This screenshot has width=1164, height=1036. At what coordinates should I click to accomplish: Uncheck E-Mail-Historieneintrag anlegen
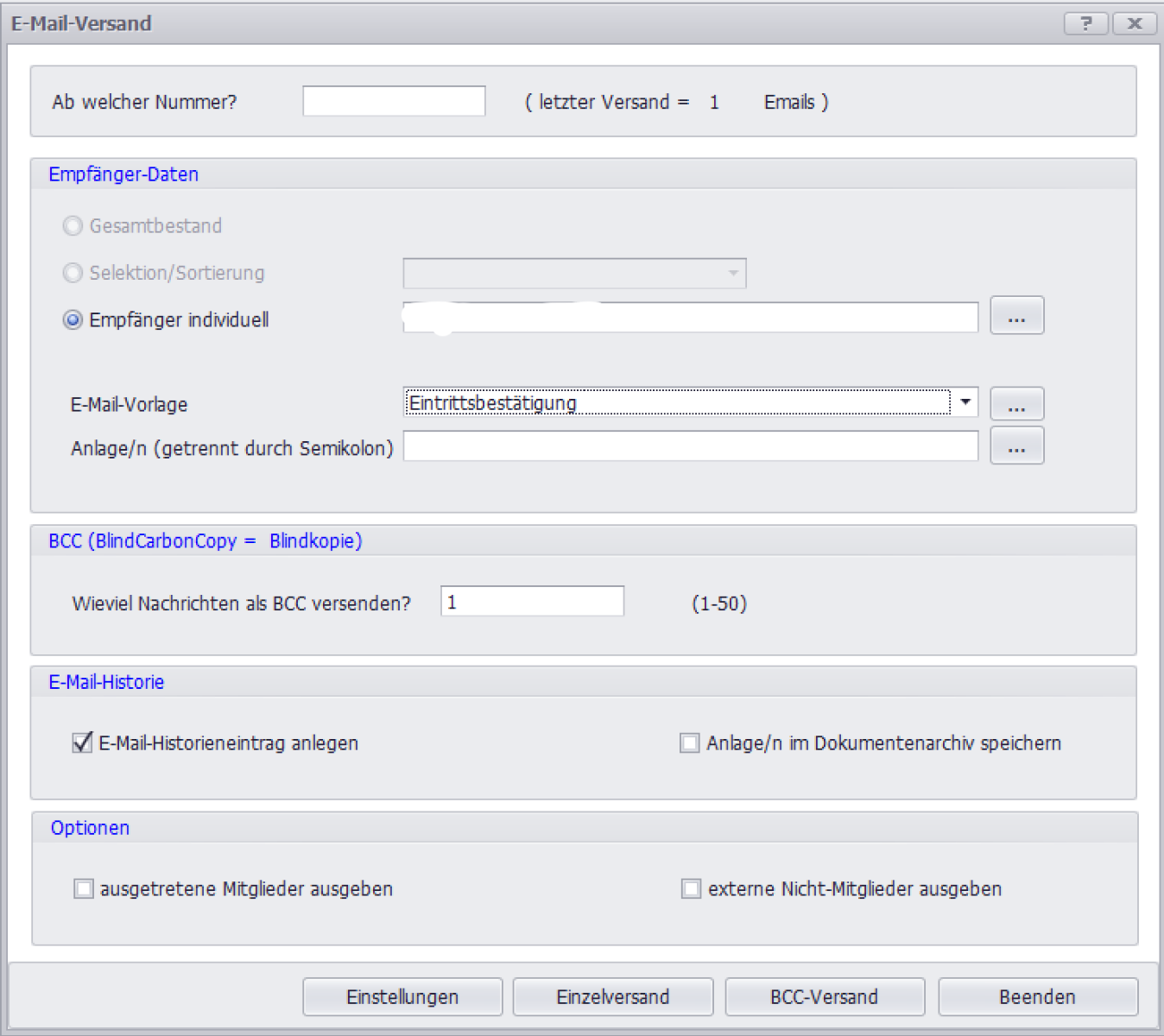(83, 742)
